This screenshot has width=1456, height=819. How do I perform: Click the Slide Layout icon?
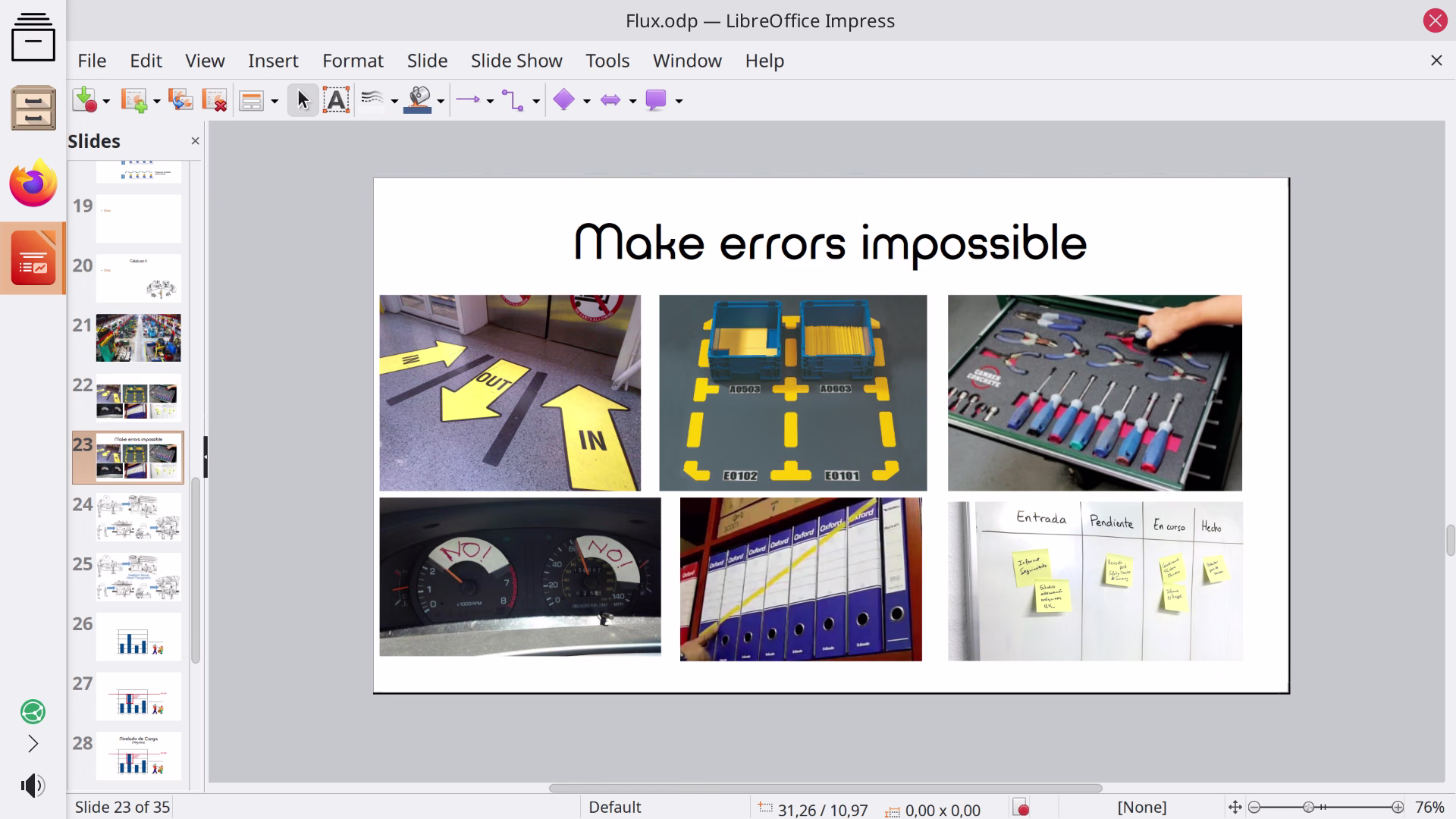point(251,100)
